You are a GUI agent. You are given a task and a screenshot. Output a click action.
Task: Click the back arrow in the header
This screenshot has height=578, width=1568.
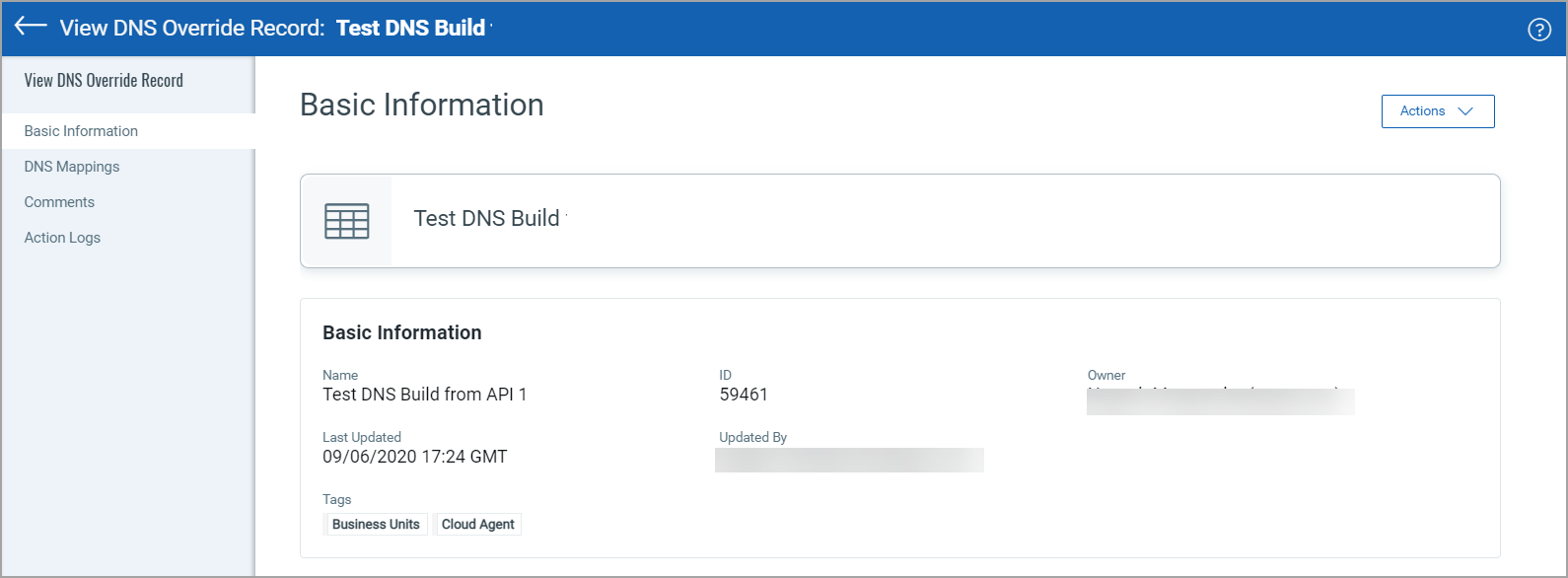coord(31,27)
